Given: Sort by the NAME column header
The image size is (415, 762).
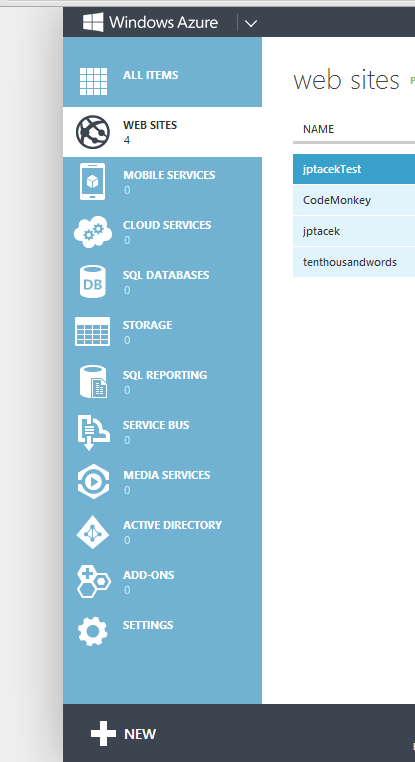Looking at the screenshot, I should (318, 129).
